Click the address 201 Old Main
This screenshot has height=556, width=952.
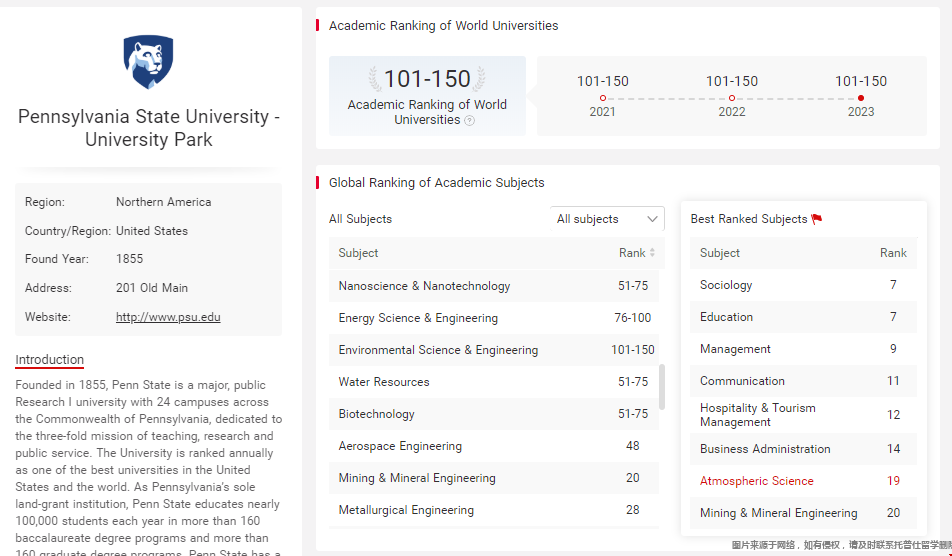152,288
